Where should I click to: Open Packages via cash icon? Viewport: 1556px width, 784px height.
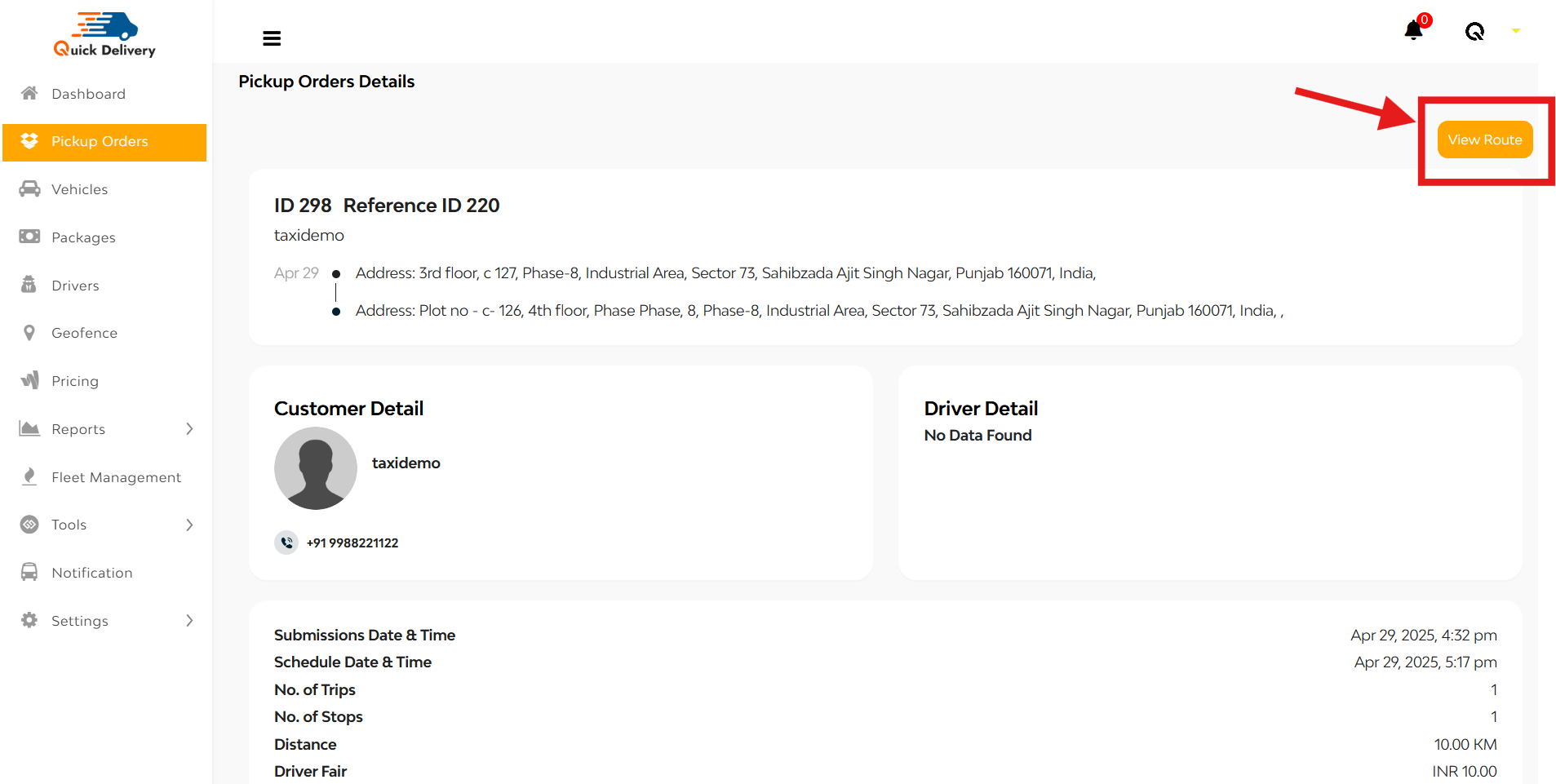coord(29,237)
